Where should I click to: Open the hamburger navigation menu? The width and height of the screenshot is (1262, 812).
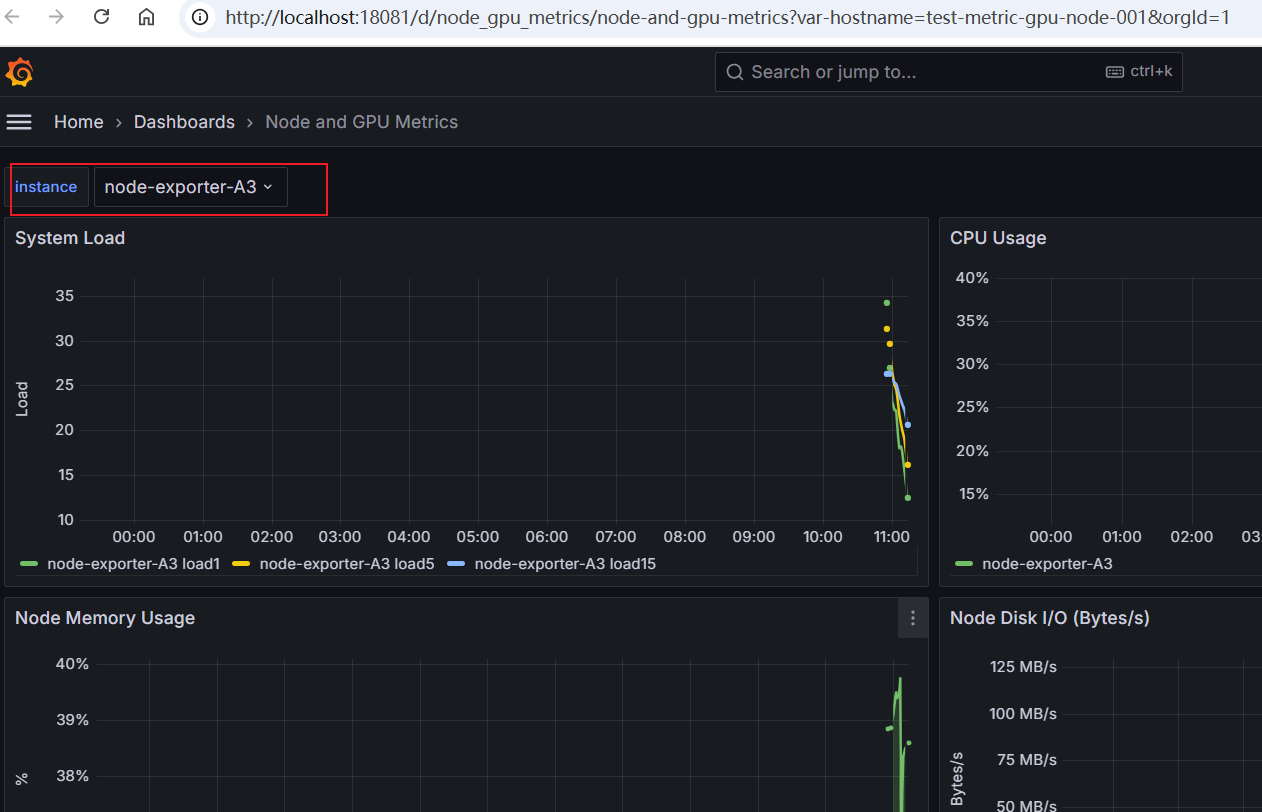tap(19, 122)
